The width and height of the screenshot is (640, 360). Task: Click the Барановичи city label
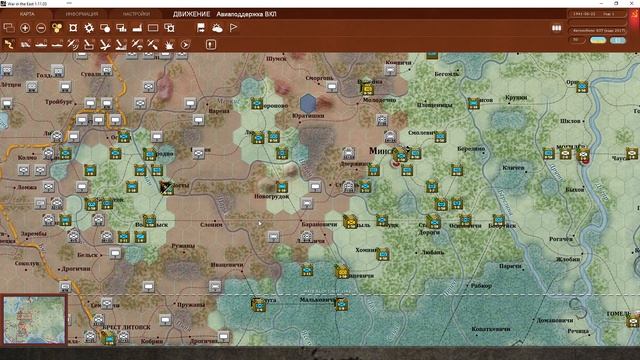point(319,224)
